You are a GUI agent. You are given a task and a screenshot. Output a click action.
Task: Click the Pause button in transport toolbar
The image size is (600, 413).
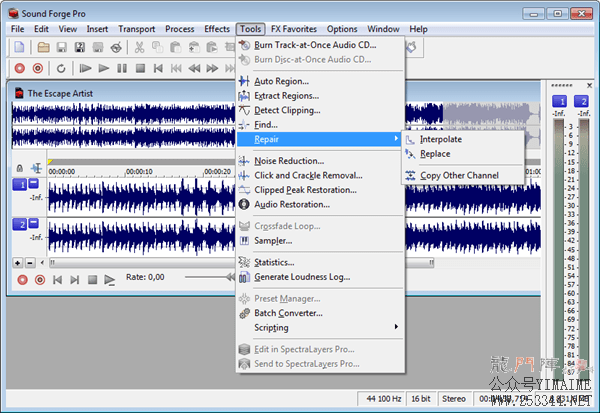[122, 69]
